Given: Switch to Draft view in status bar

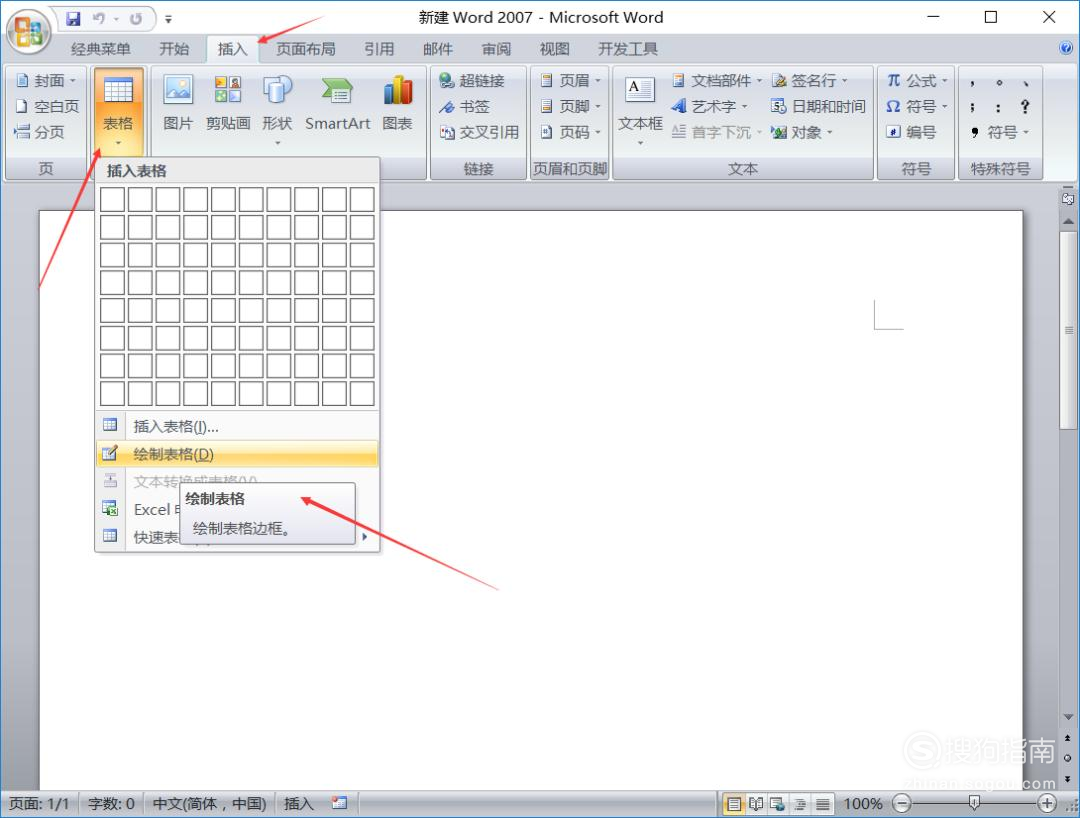Looking at the screenshot, I should [x=822, y=804].
